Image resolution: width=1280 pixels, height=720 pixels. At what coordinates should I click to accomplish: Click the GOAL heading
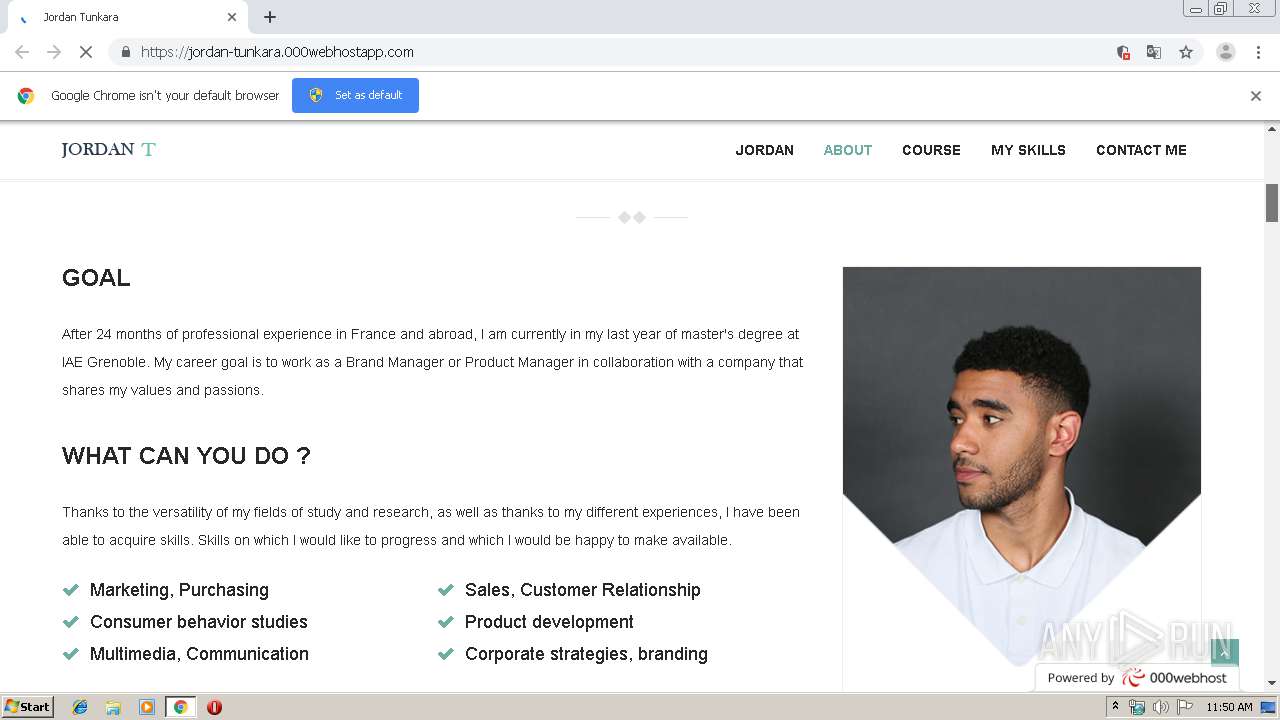tap(96, 278)
